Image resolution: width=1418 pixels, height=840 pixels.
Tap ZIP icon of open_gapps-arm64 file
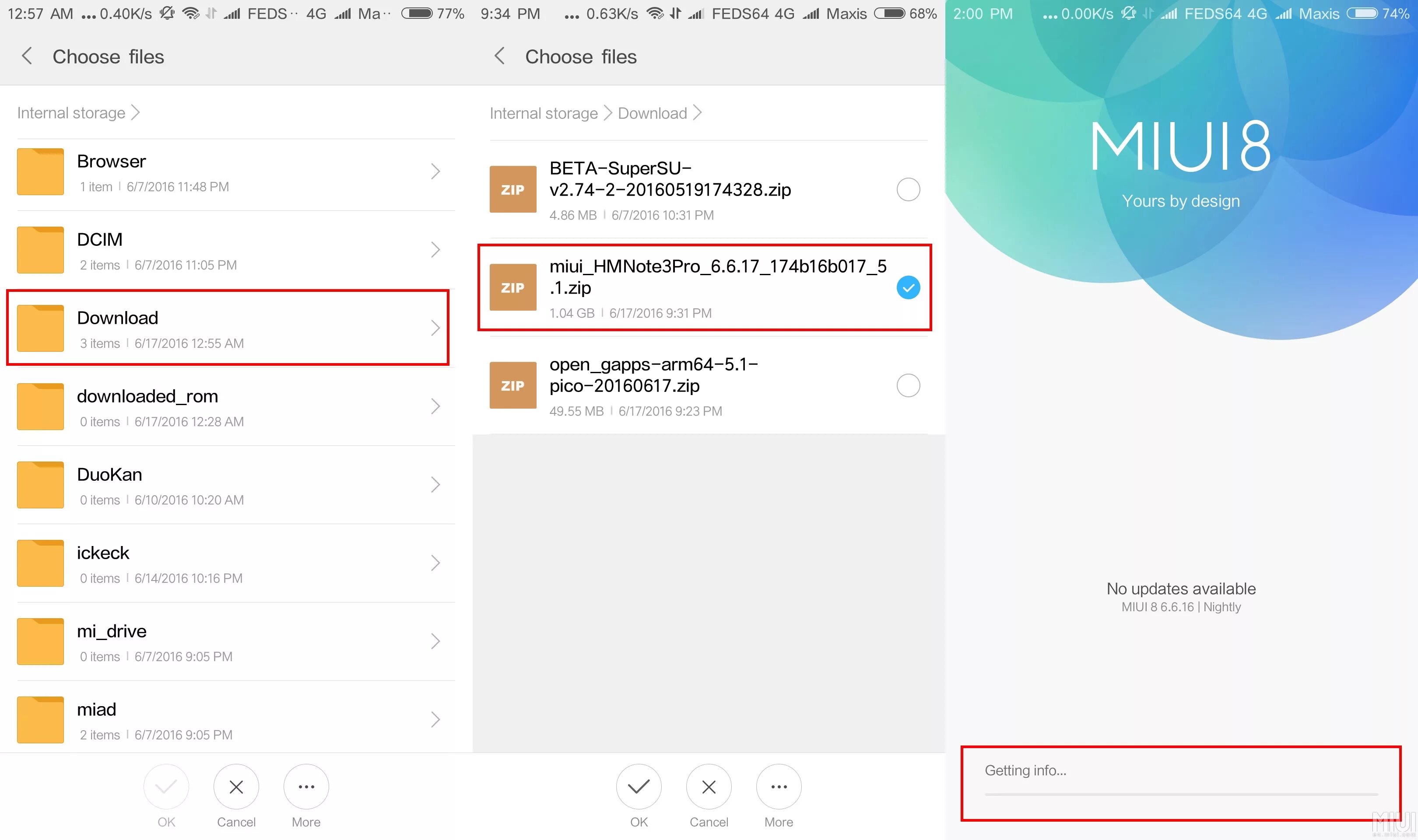point(513,385)
